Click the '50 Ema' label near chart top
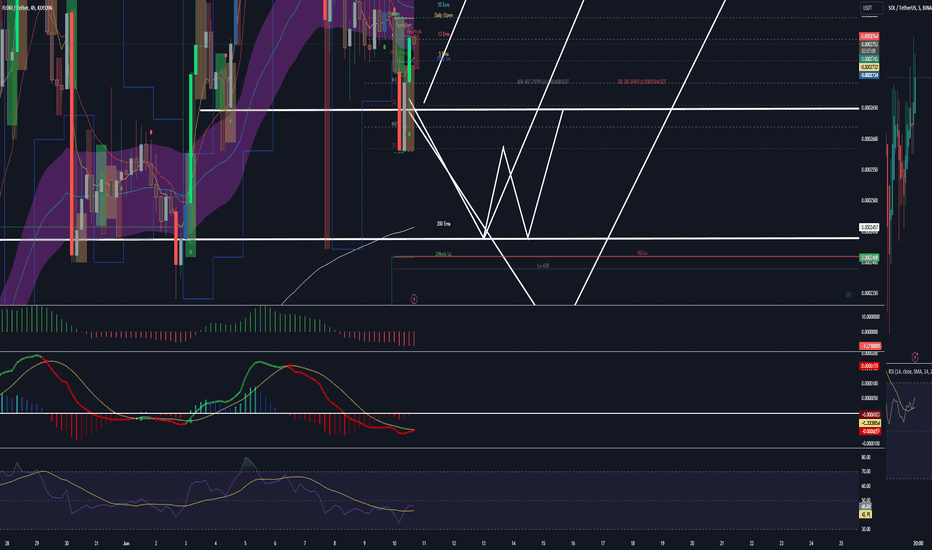This screenshot has height=550, width=932. 443,5
